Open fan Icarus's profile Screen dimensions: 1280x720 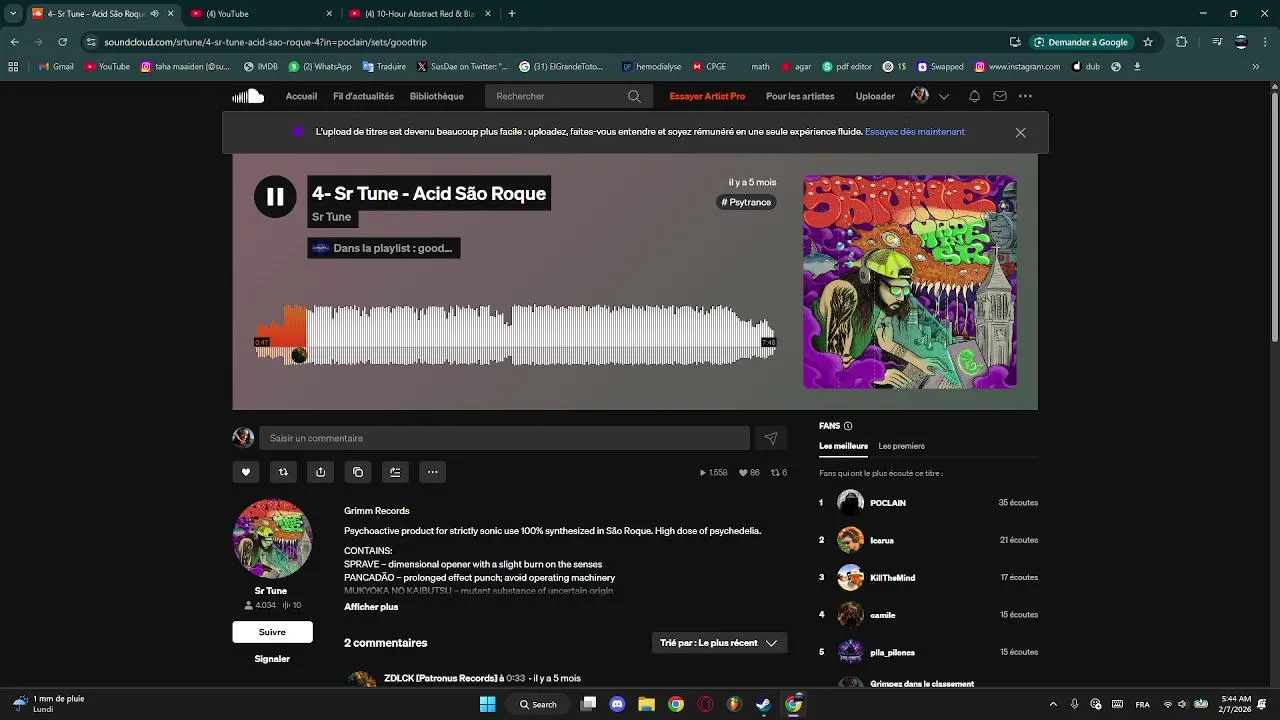(882, 540)
